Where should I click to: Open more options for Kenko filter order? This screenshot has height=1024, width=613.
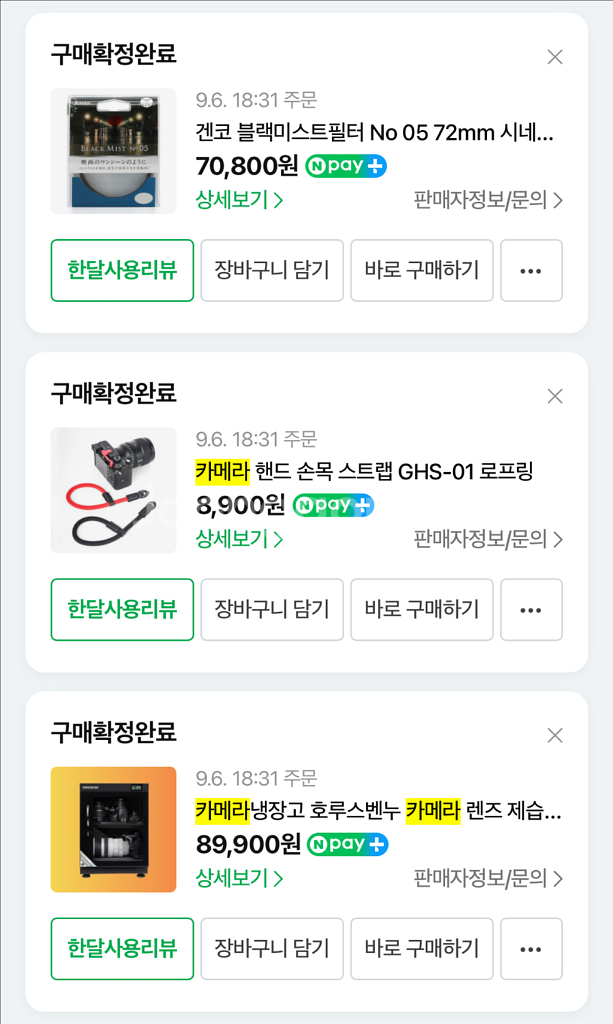(x=531, y=270)
